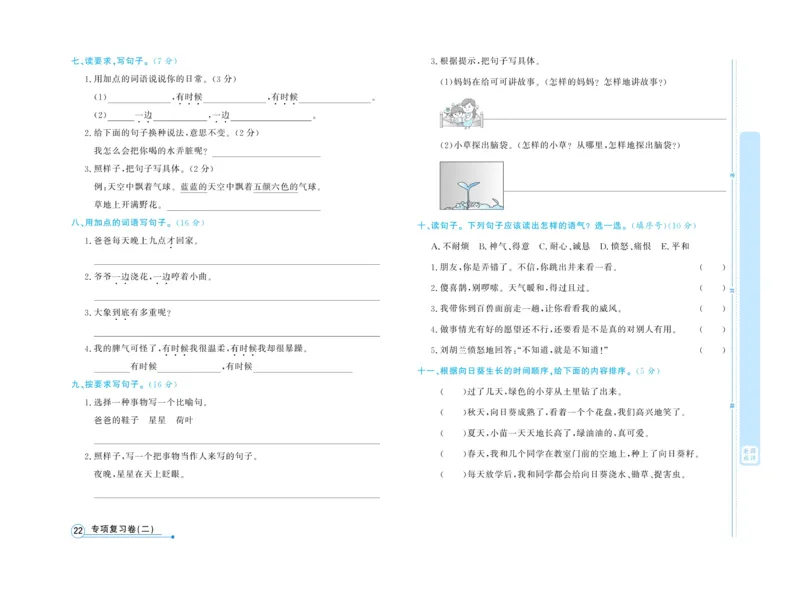Click the top marker on the right margin line

pyautogui.click(x=734, y=175)
